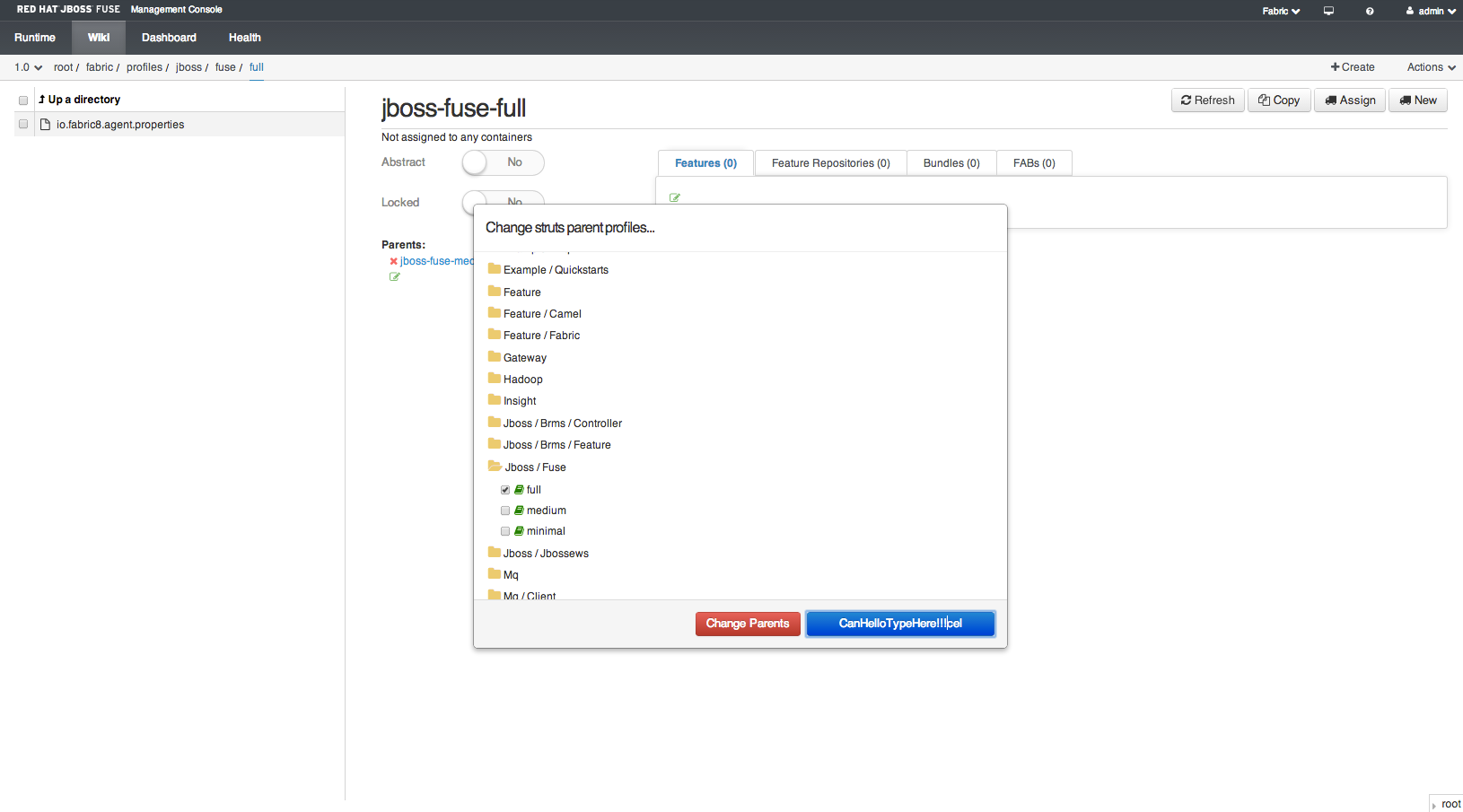Go to root in the breadcrumb
Viewport: 1463px width, 812px height.
point(63,67)
